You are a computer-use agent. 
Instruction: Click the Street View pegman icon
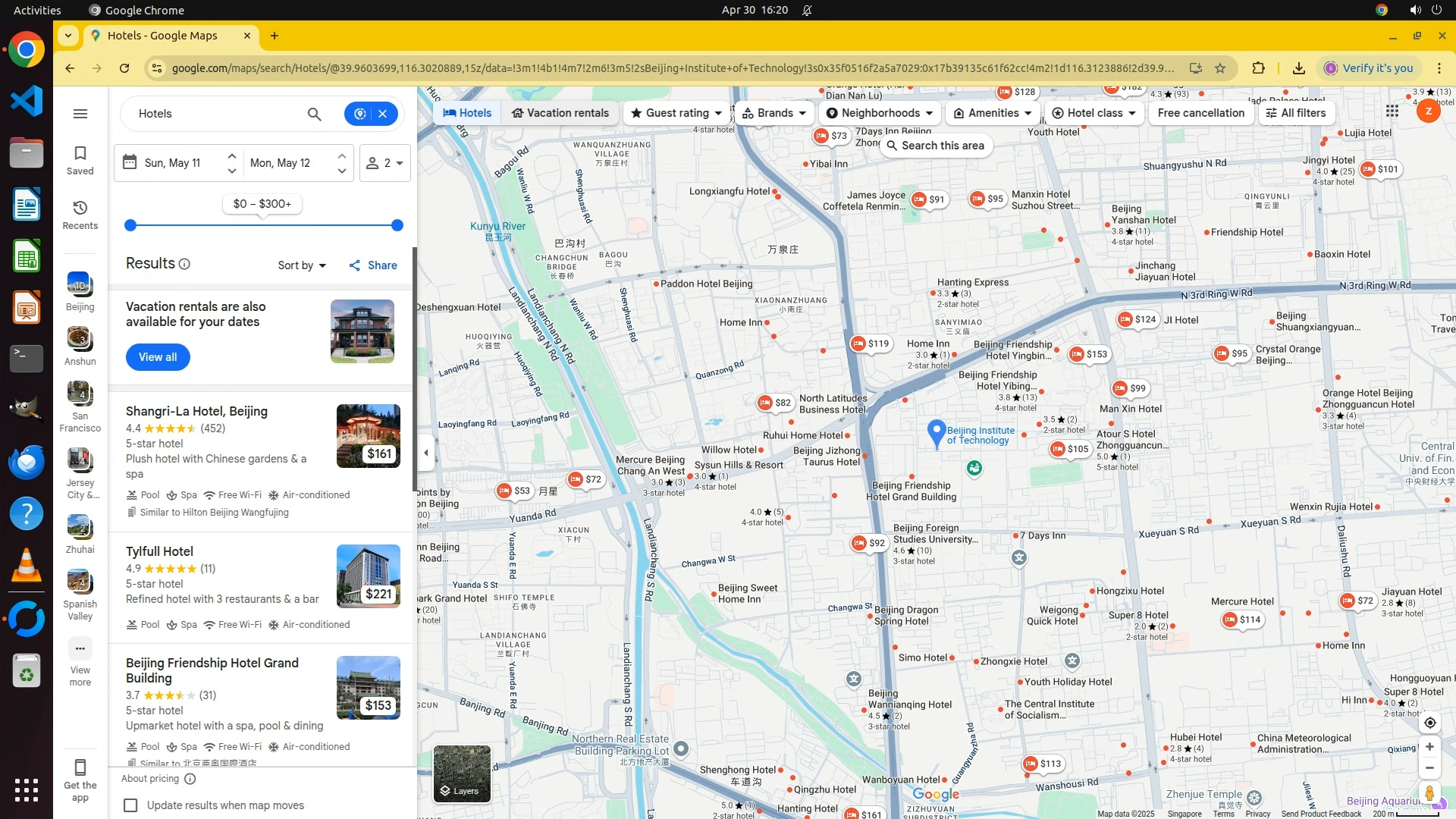(x=1429, y=793)
